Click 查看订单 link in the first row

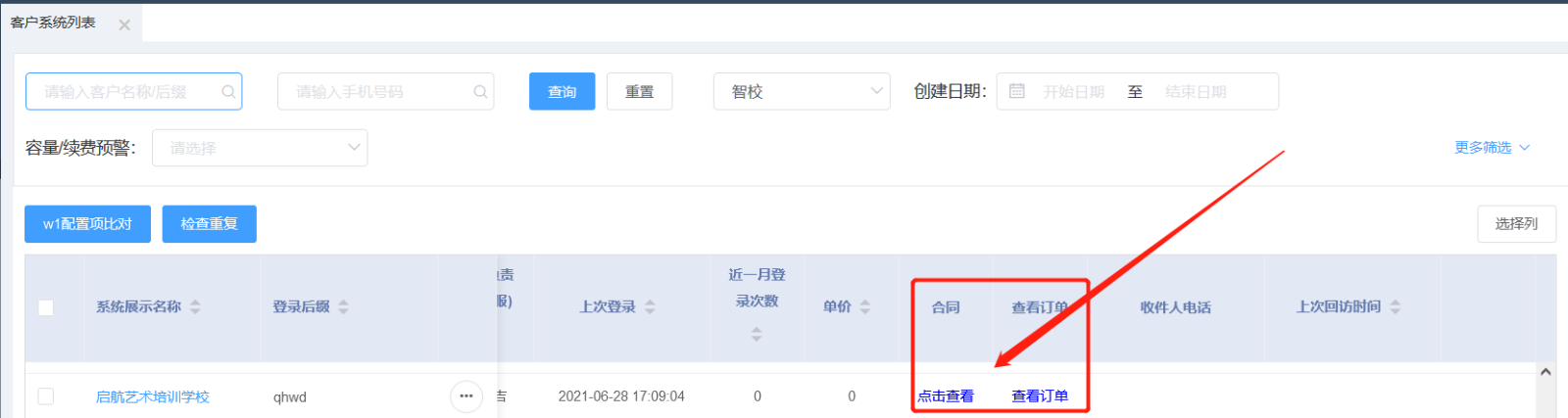[1040, 396]
